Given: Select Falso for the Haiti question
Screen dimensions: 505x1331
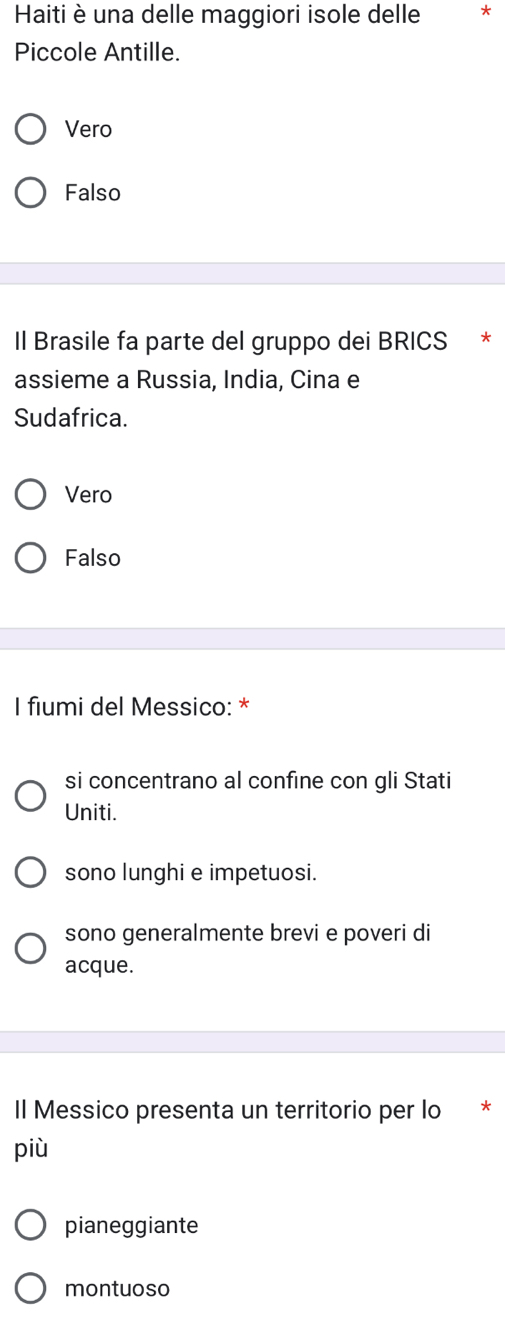Looking at the screenshot, I should click(31, 193).
